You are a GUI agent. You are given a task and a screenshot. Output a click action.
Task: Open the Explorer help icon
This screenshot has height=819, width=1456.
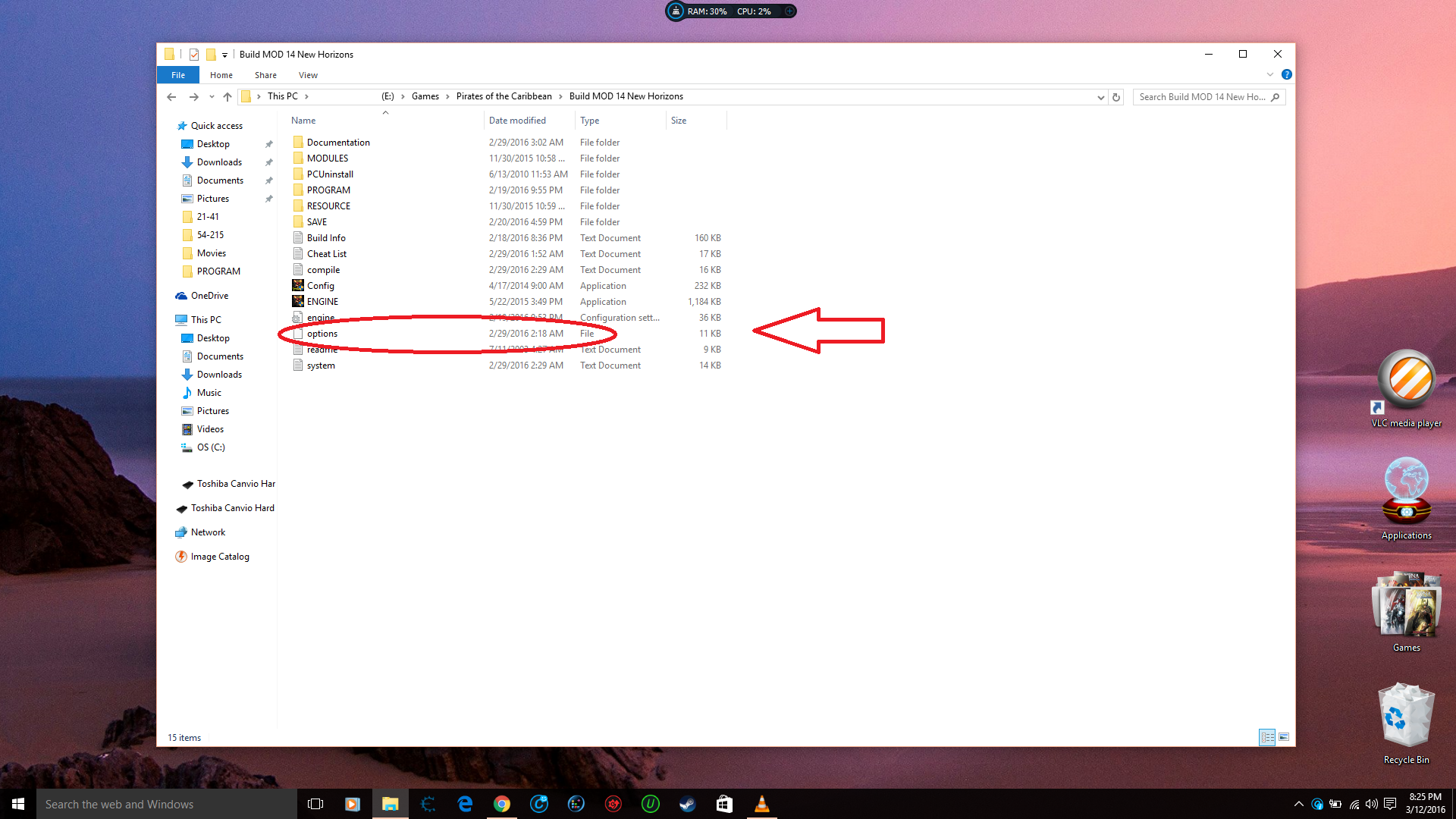point(1286,74)
